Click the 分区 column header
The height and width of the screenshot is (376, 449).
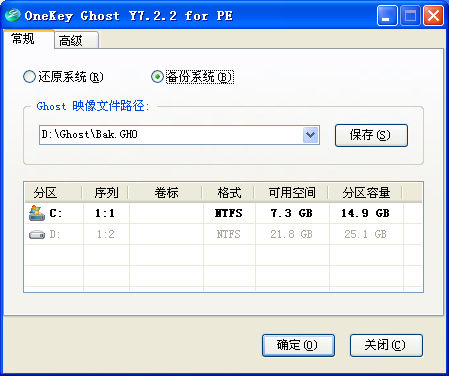[53, 193]
